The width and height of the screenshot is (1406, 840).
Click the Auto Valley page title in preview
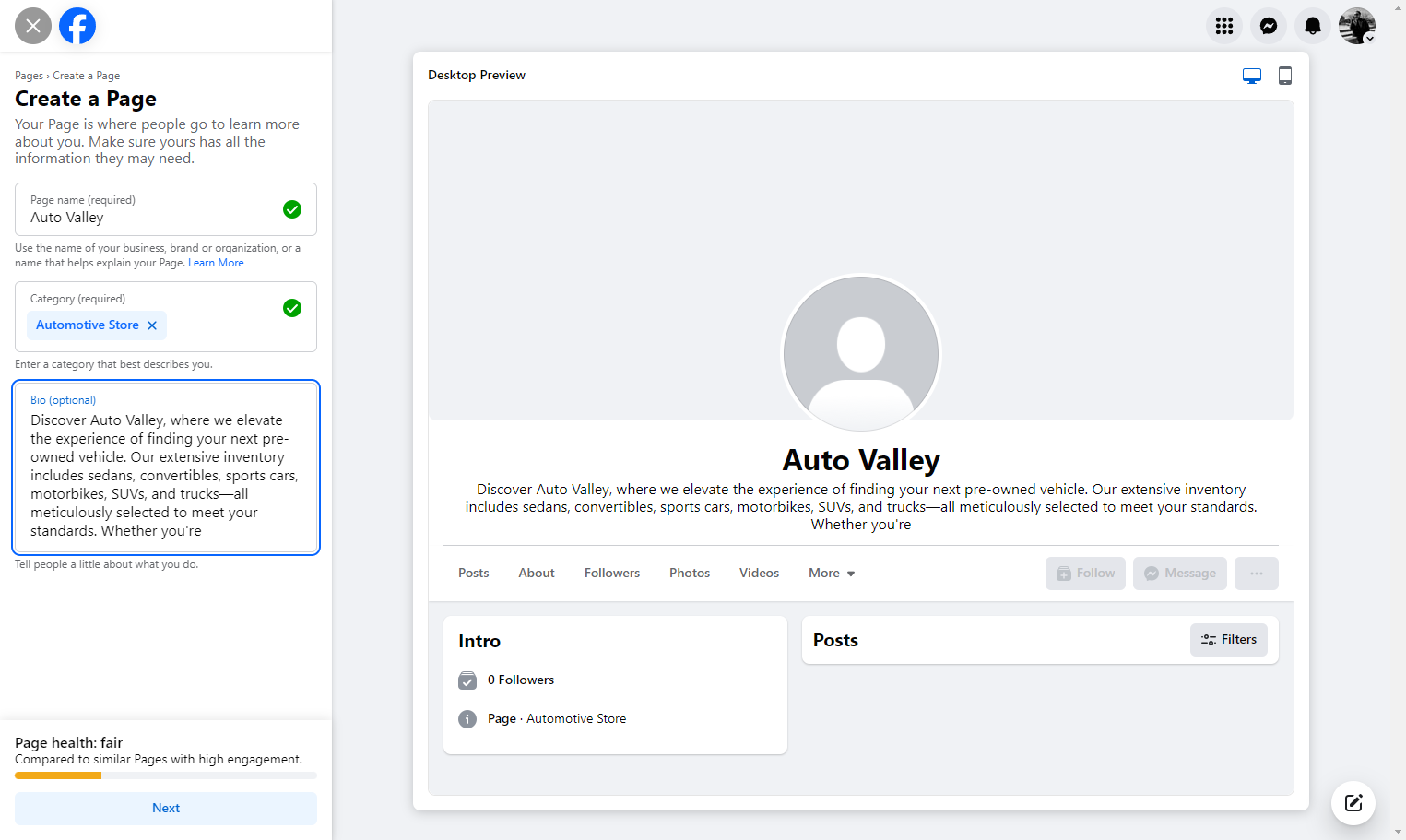point(861,459)
